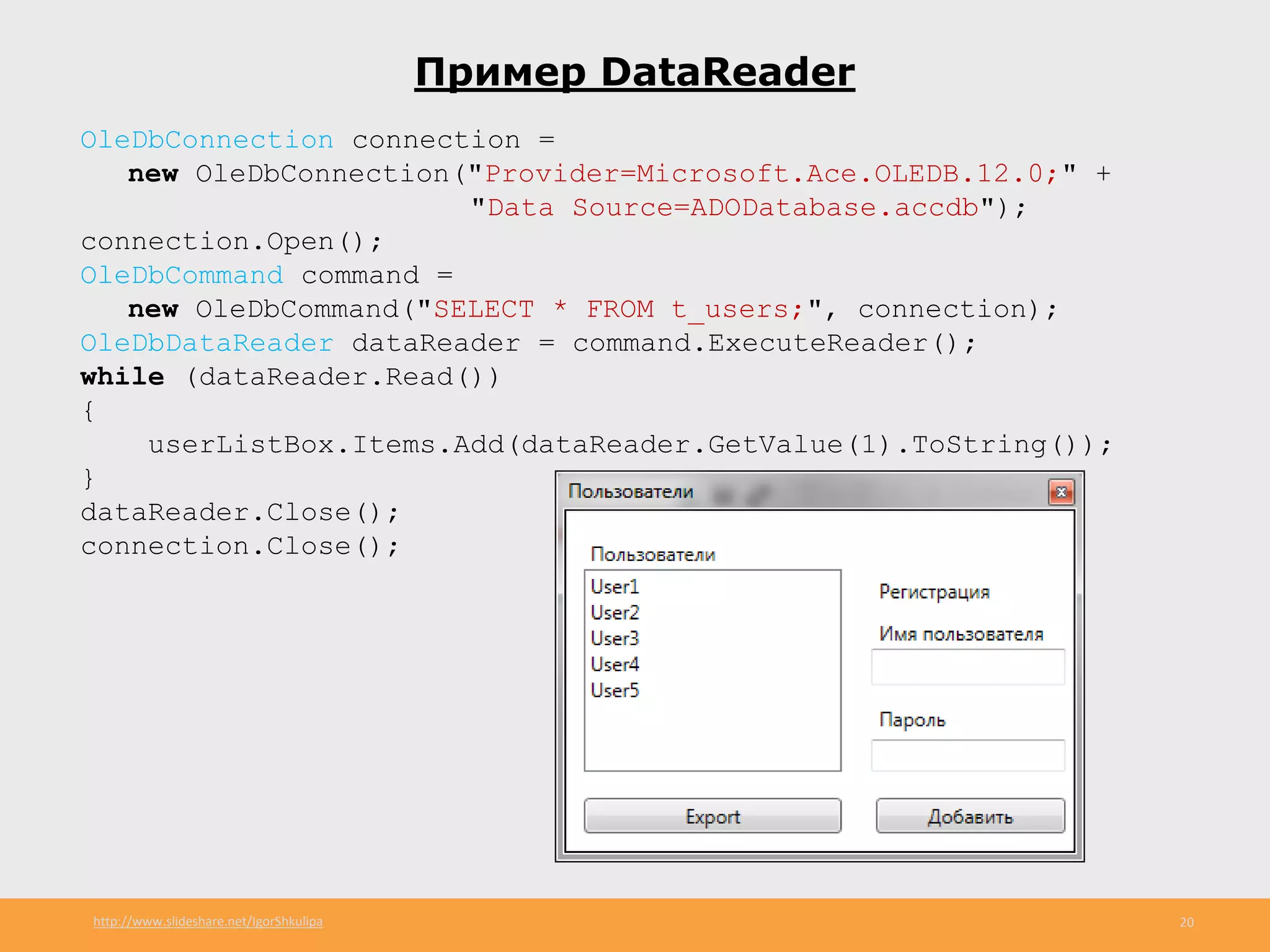
Task: Click the Добавить button
Action: (x=970, y=816)
